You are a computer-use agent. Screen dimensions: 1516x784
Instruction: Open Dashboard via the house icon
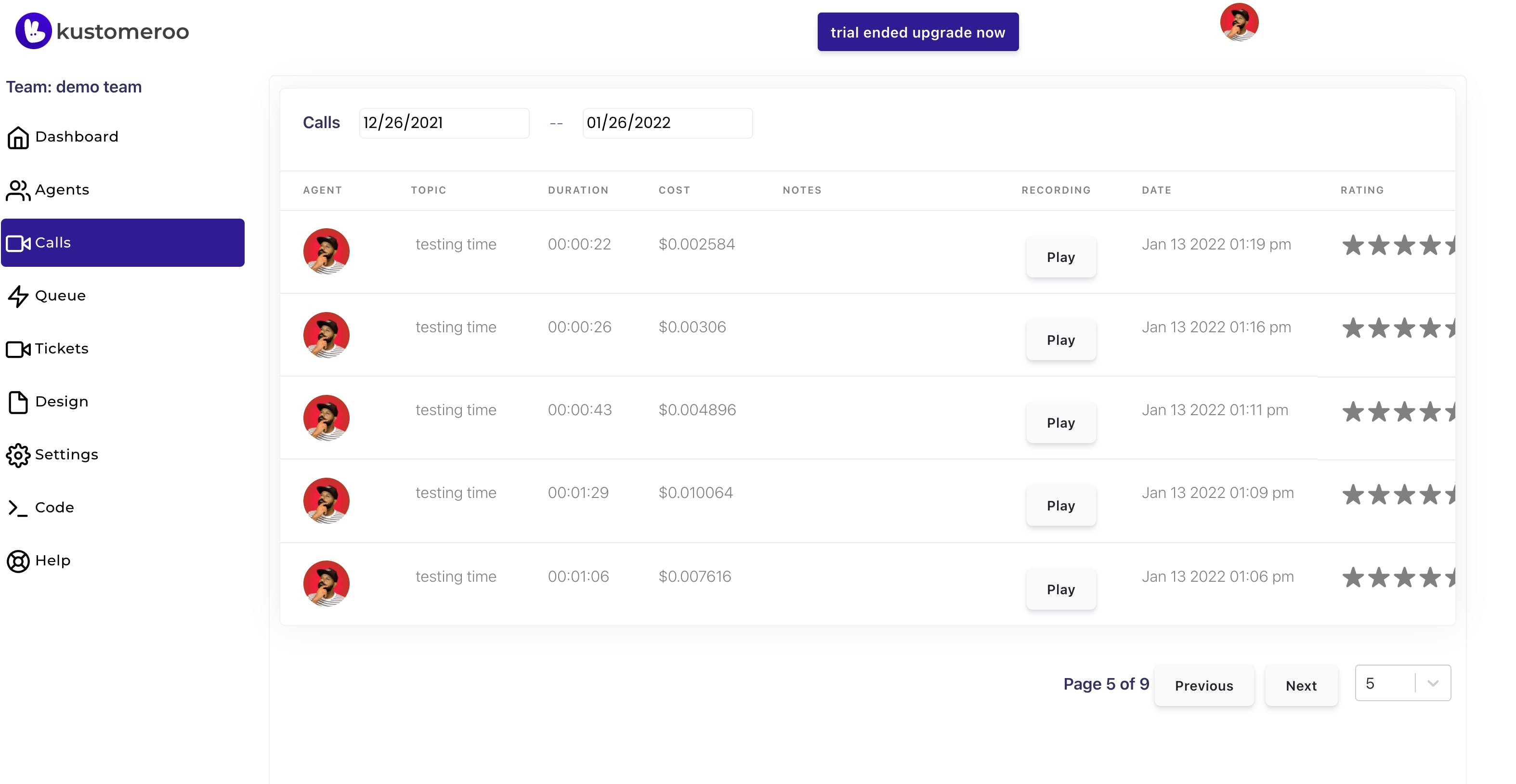coord(18,138)
